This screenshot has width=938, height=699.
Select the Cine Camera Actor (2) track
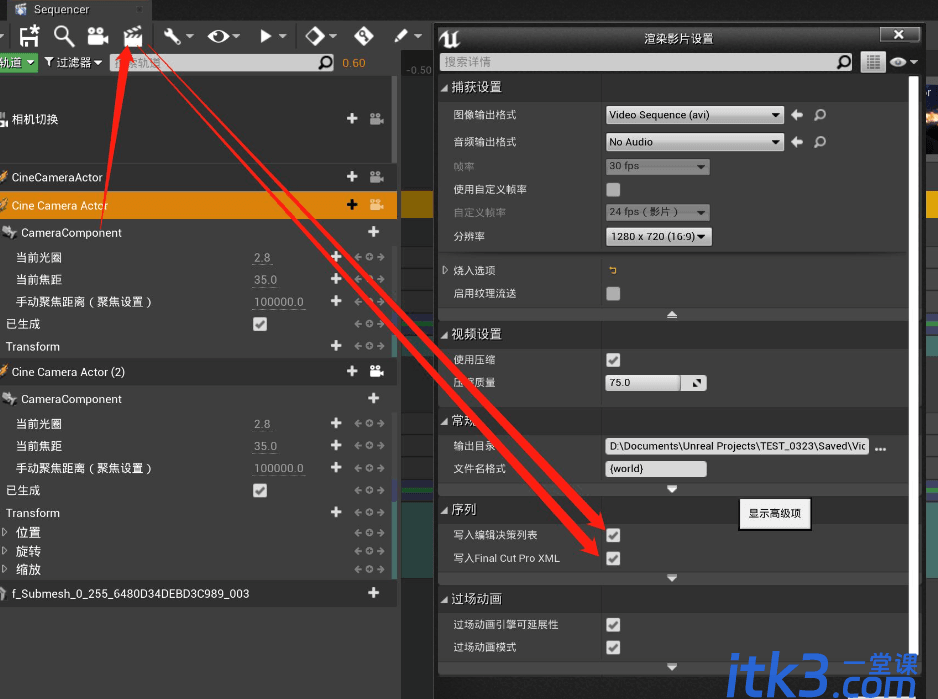(x=197, y=372)
